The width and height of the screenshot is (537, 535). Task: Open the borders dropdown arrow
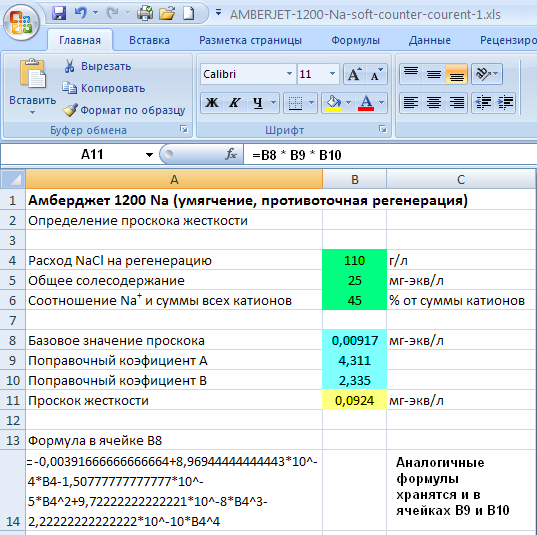pyautogui.click(x=311, y=103)
